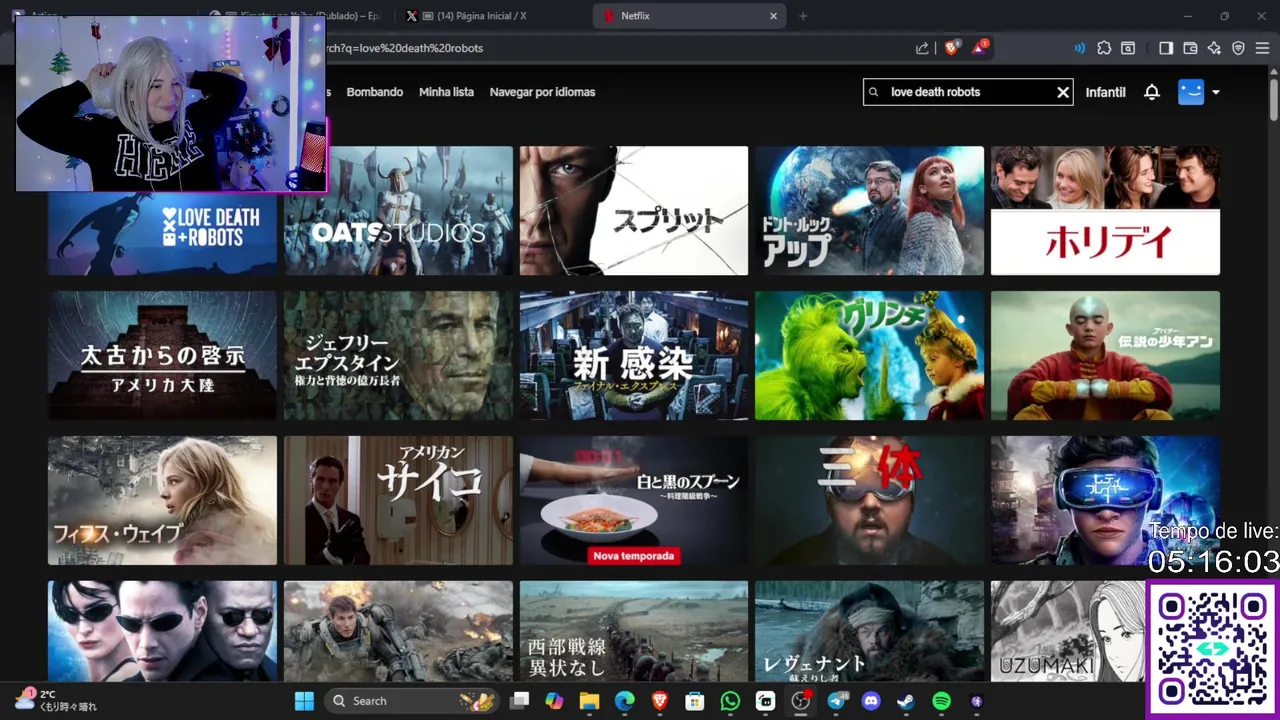The image size is (1280, 720).
Task: Open the Brave Wallet icon
Action: pos(1190,48)
